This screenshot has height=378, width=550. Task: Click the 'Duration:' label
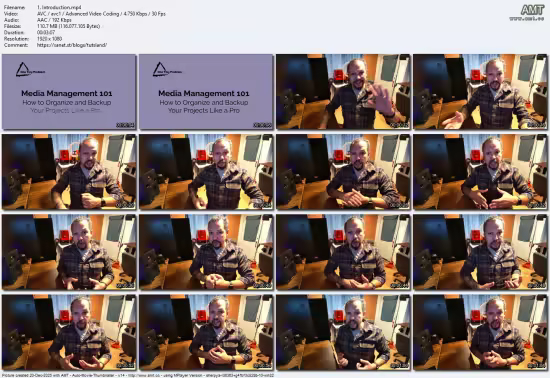[14, 33]
